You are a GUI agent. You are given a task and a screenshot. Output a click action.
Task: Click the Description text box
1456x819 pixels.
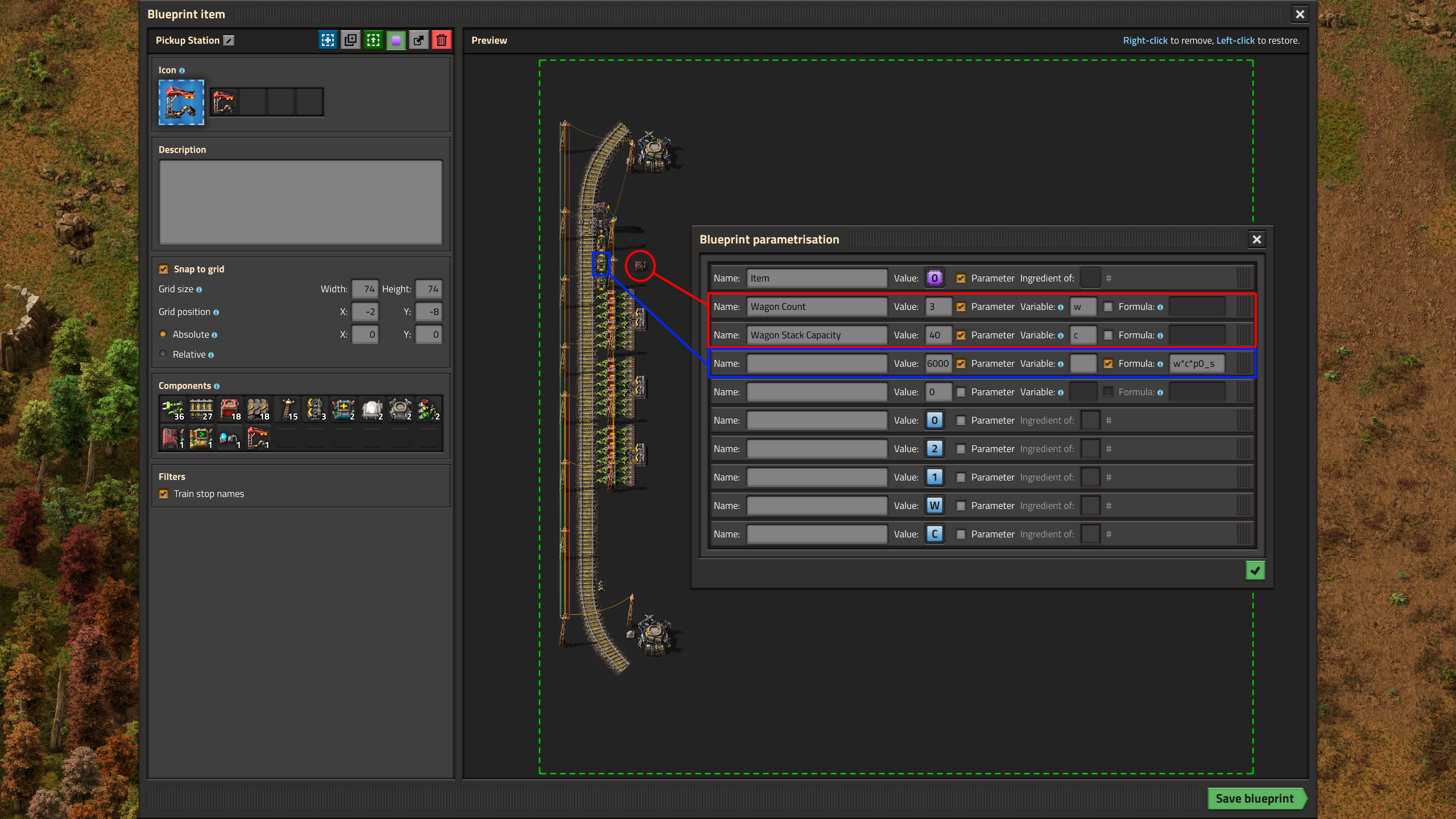coord(300,202)
